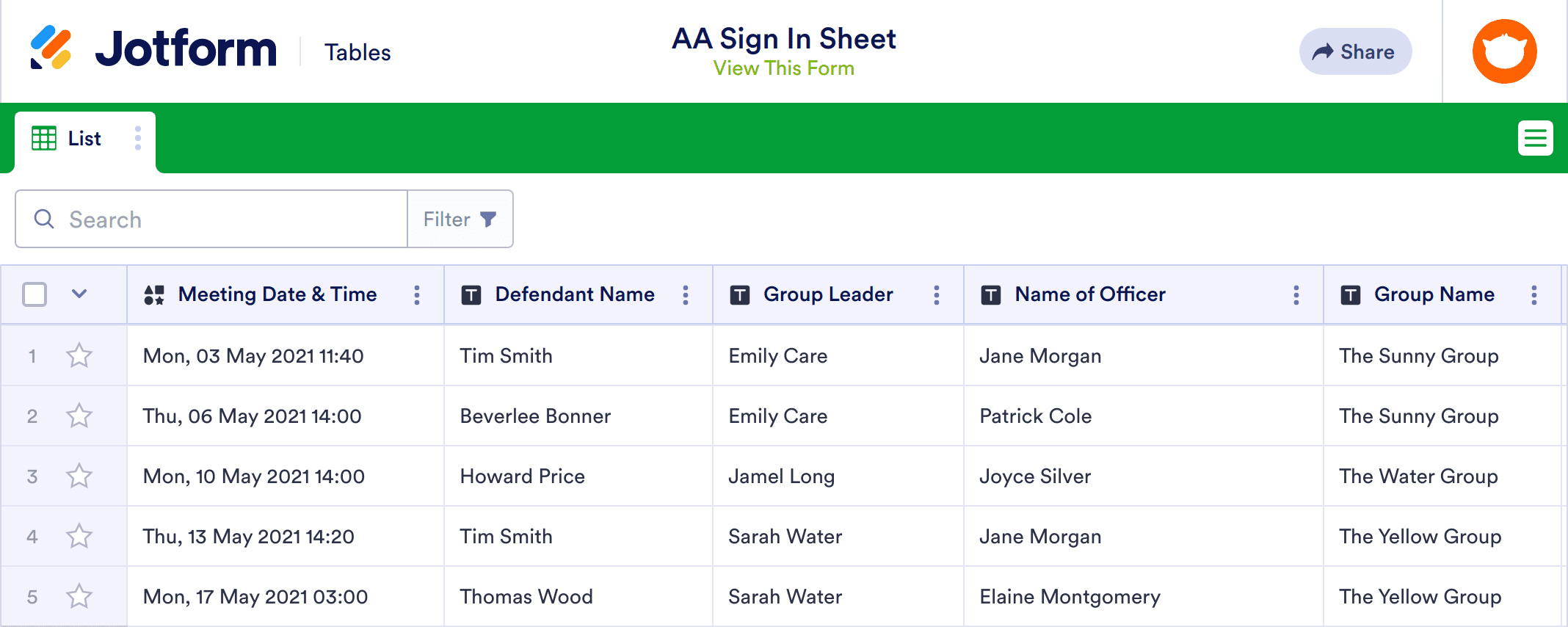Screen dimensions: 1568x627
Task: Star row 1 Tim Smith entry
Action: click(79, 356)
